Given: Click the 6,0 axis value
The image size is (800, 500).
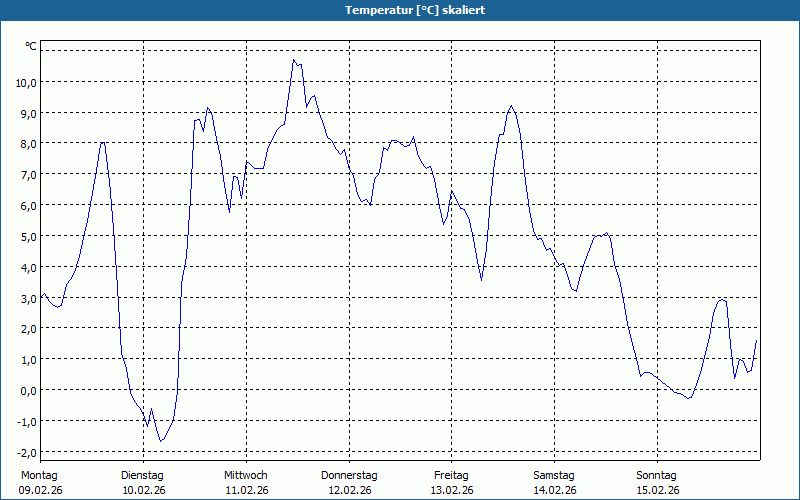Looking at the screenshot, I should point(29,206).
